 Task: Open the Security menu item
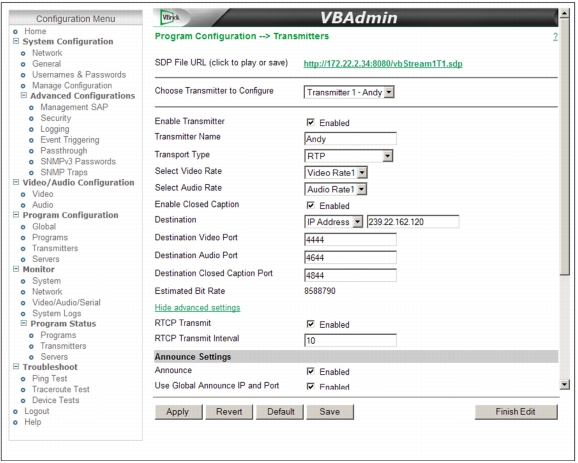[56, 118]
